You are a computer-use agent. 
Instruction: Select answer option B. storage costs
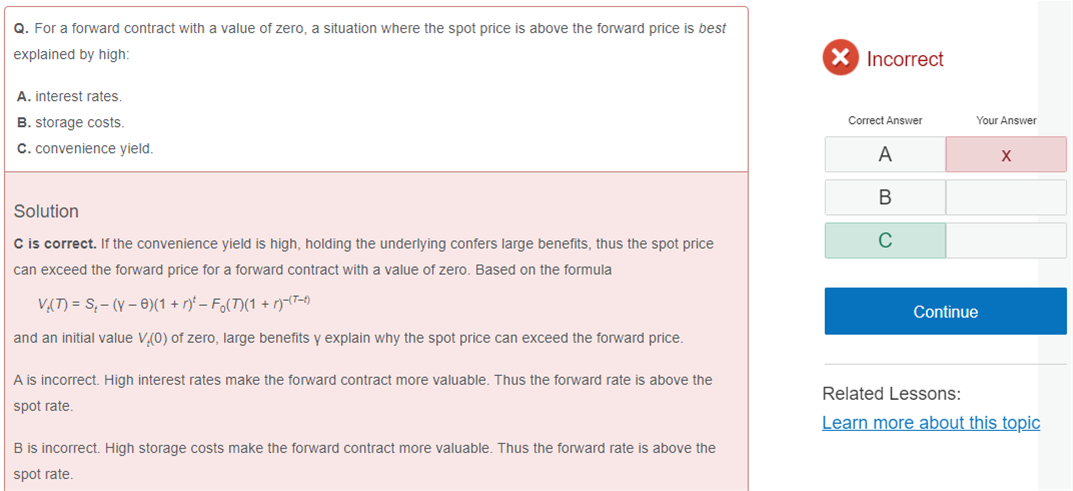70,123
